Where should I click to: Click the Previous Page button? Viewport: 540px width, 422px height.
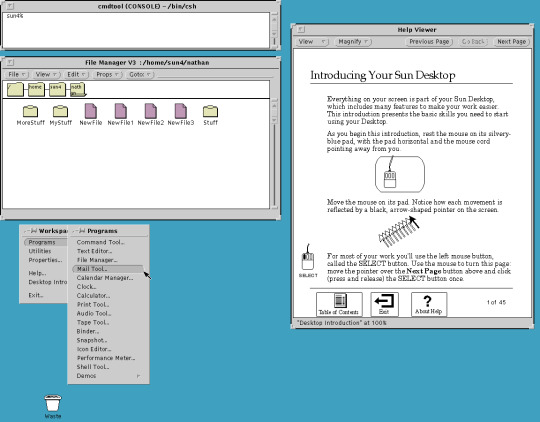pyautogui.click(x=429, y=42)
